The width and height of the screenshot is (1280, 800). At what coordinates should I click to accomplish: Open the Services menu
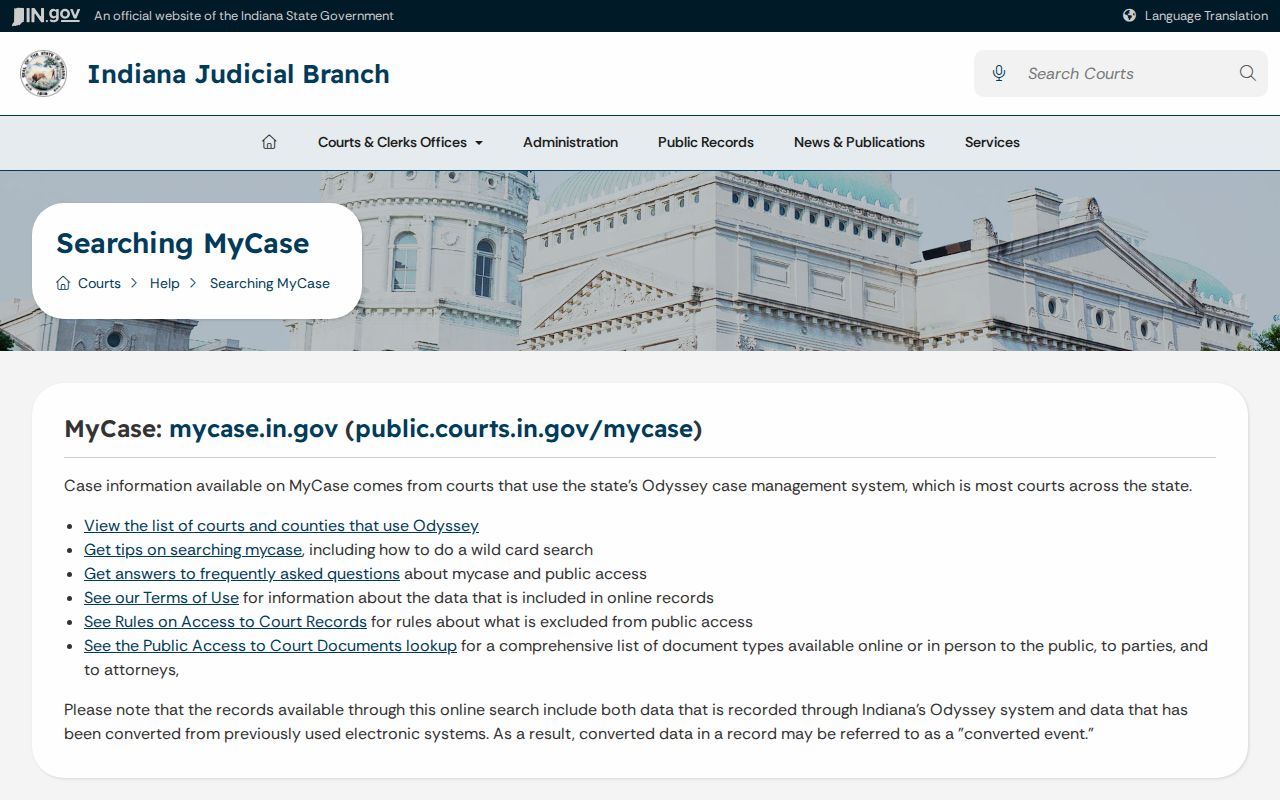[992, 142]
